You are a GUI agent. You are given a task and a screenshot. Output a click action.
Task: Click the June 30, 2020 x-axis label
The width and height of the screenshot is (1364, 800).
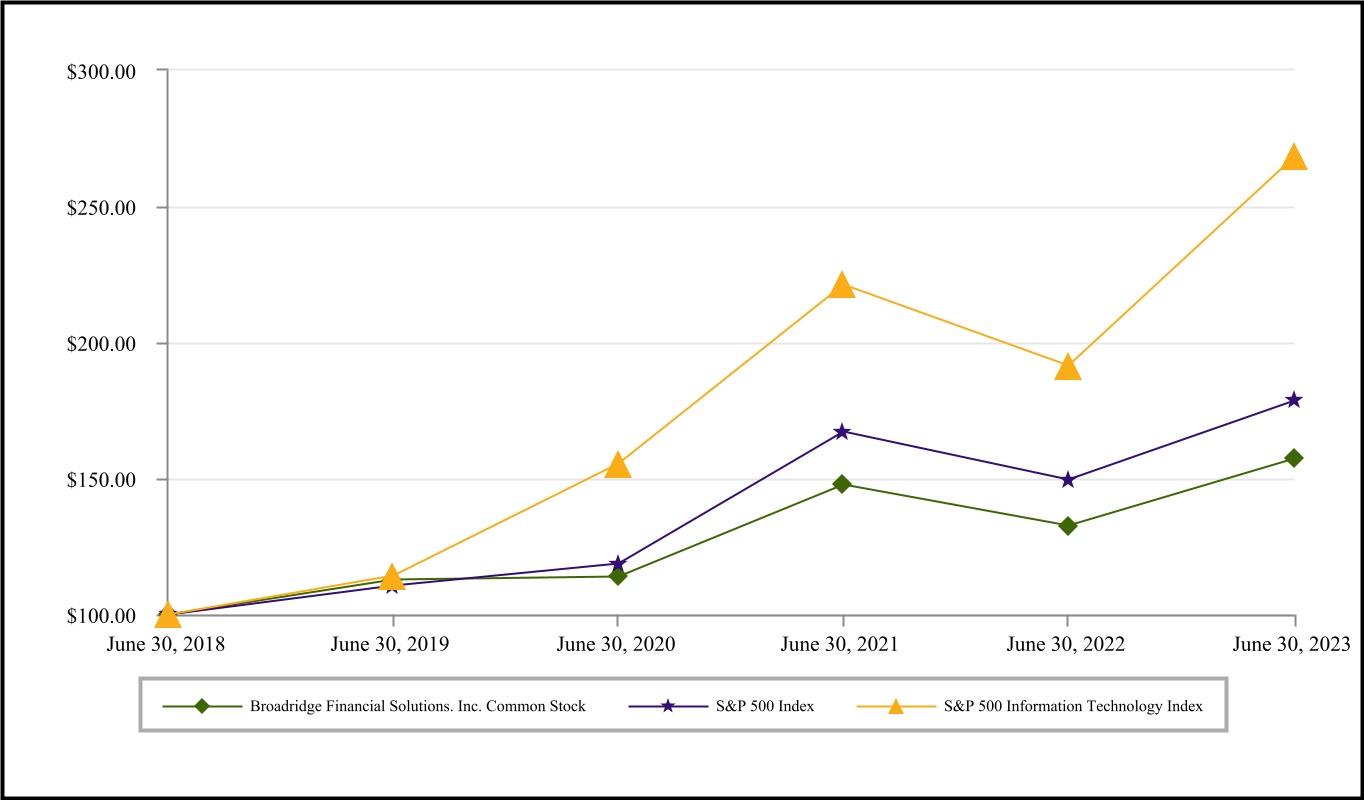(x=616, y=644)
